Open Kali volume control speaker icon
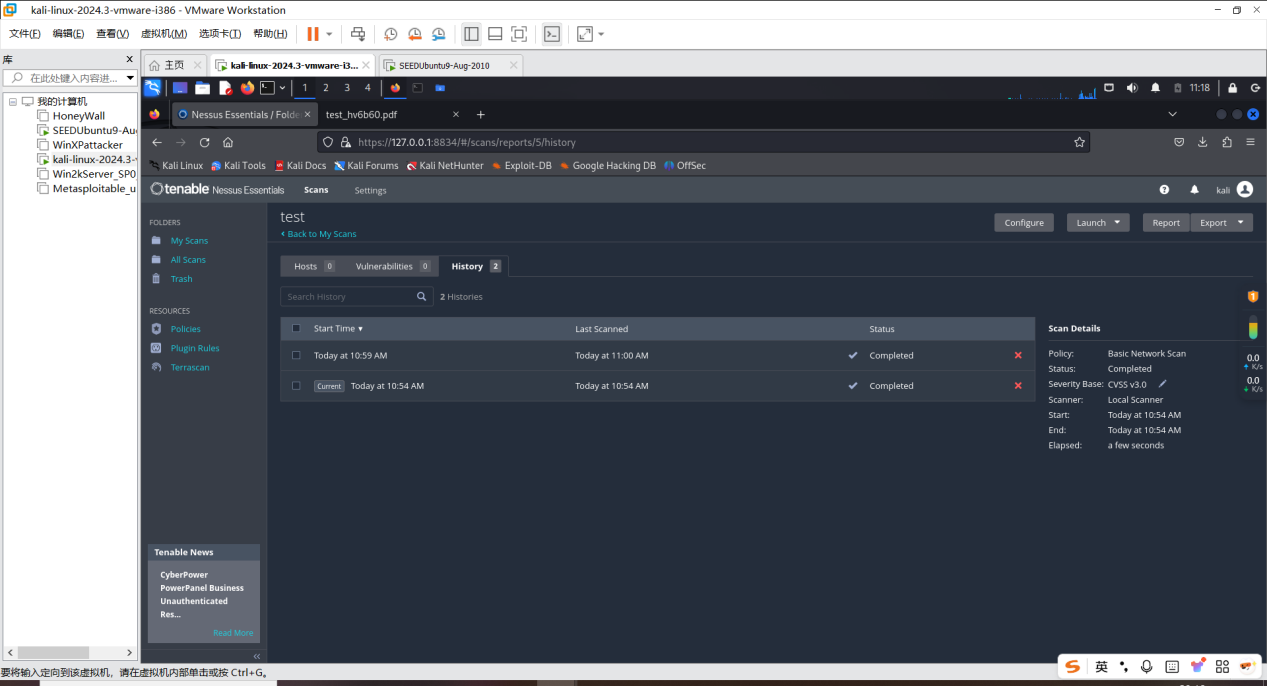The width and height of the screenshot is (1267, 686). (x=1132, y=88)
